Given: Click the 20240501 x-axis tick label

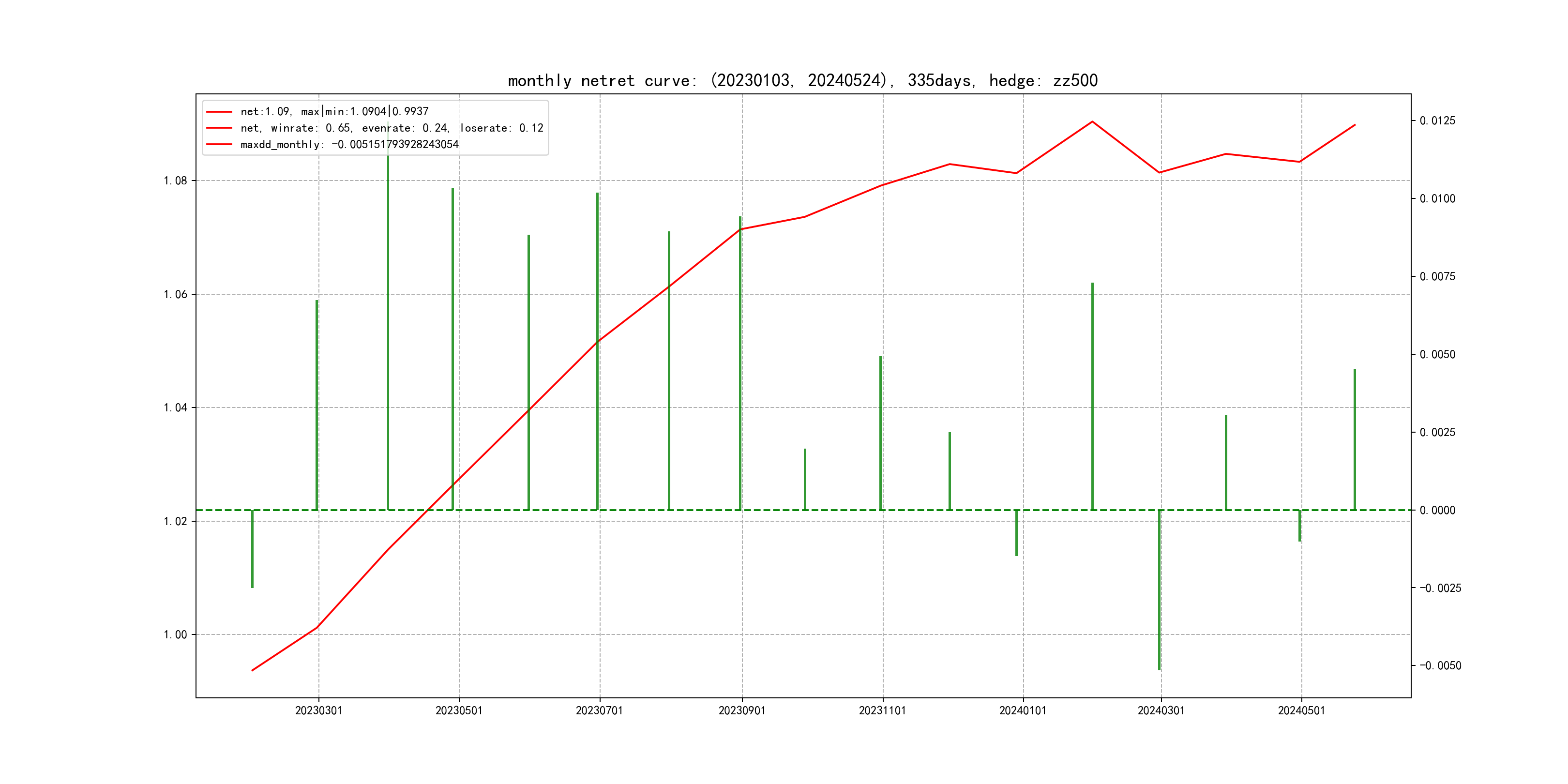Looking at the screenshot, I should pyautogui.click(x=1301, y=711).
